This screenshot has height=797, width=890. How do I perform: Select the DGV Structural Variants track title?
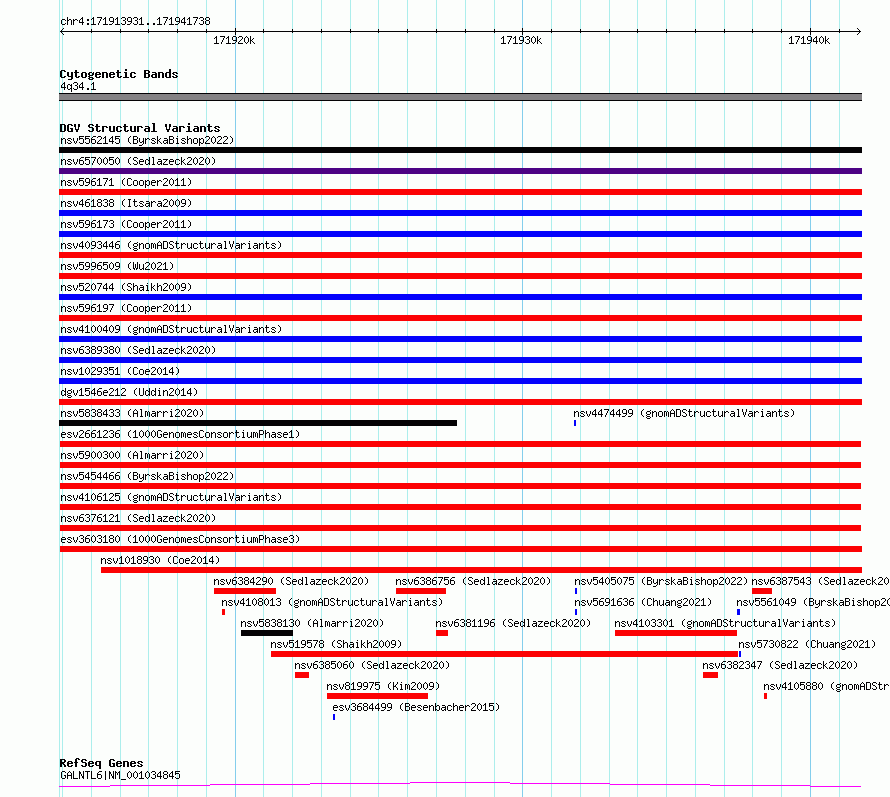[140, 128]
